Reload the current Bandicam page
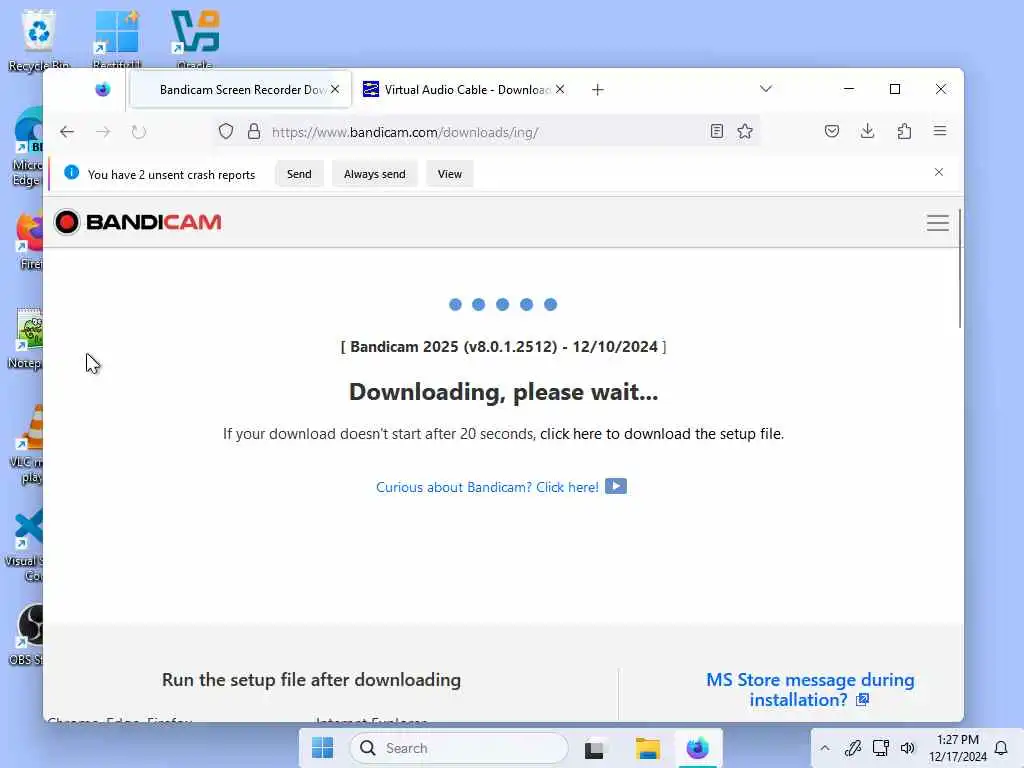 tap(138, 132)
